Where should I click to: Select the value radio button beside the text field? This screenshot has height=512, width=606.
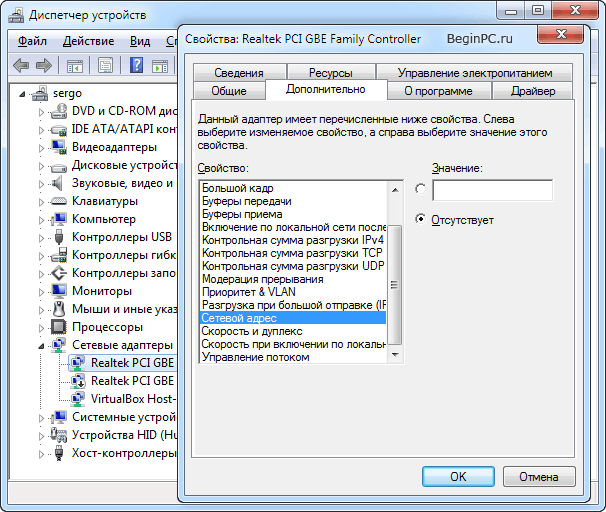[420, 189]
